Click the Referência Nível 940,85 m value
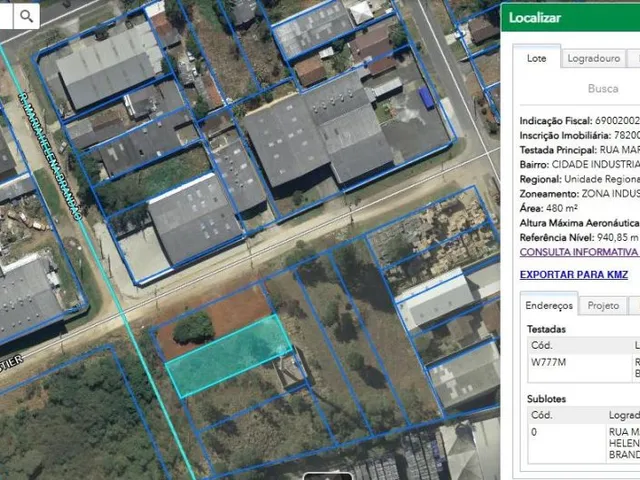 click(618, 238)
